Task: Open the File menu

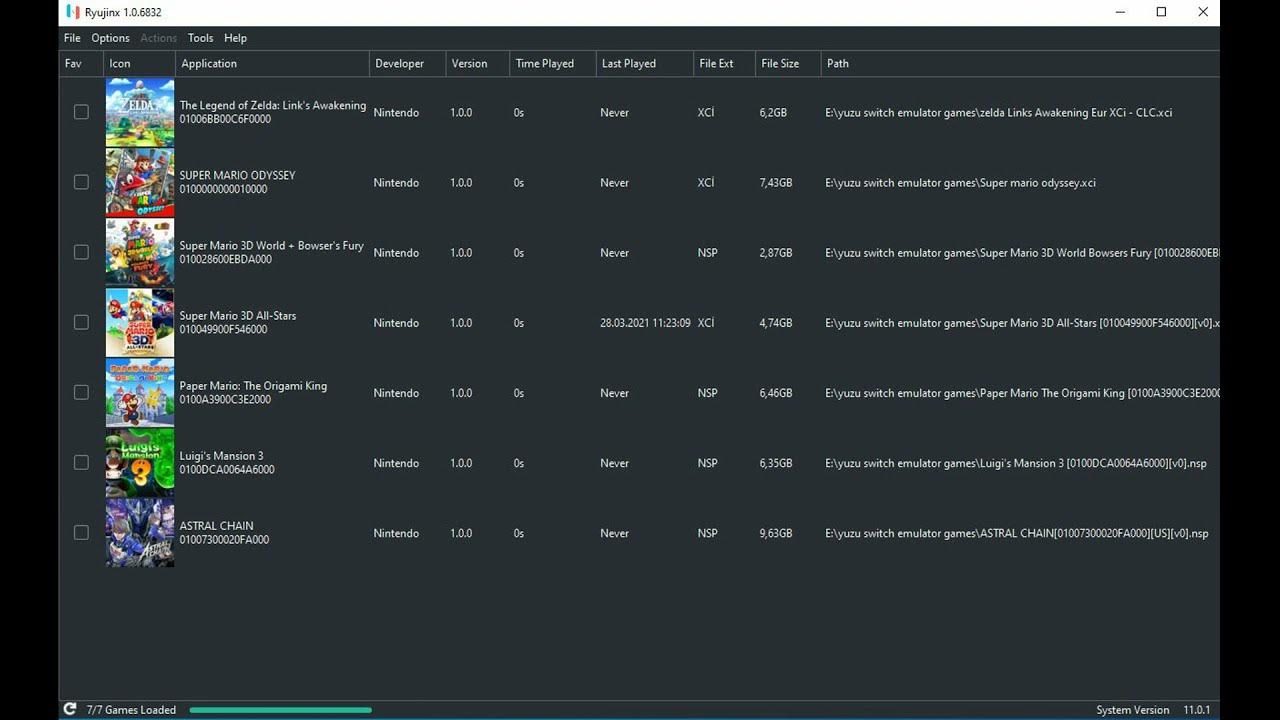Action: tap(72, 38)
